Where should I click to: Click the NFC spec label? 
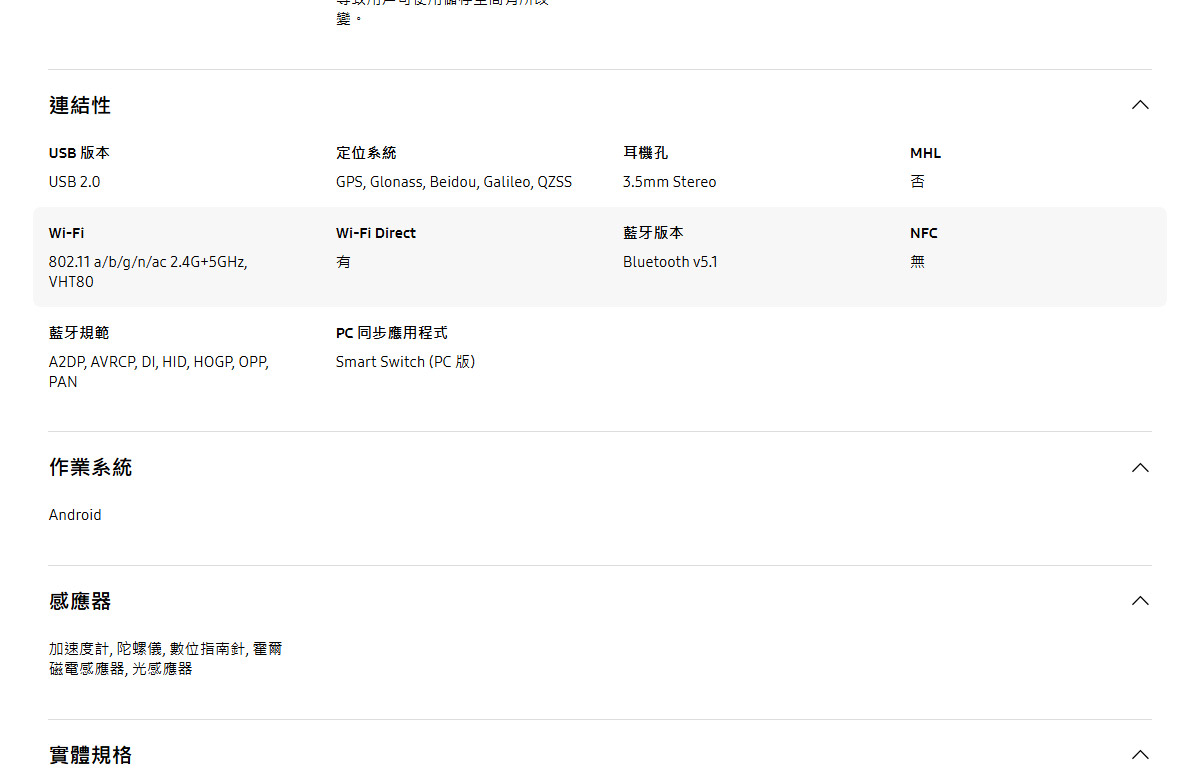click(924, 233)
